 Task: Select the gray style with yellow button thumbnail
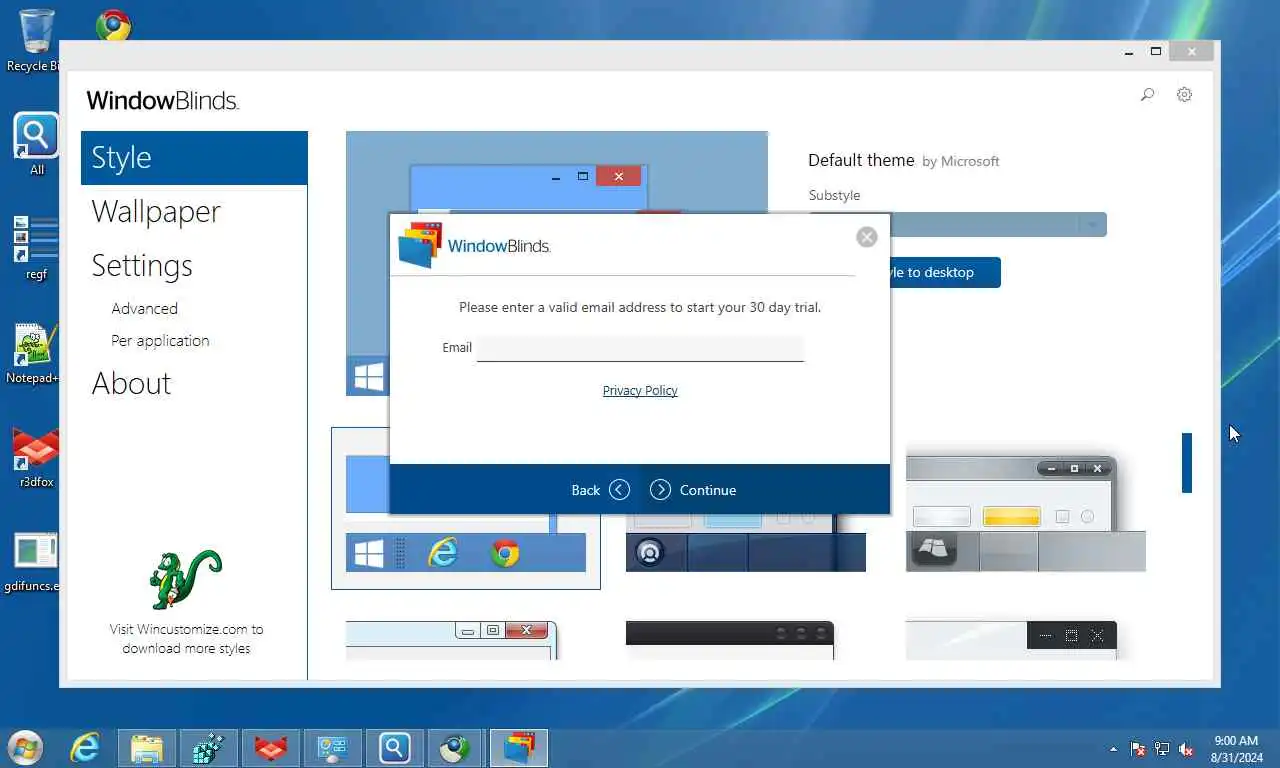[1026, 514]
